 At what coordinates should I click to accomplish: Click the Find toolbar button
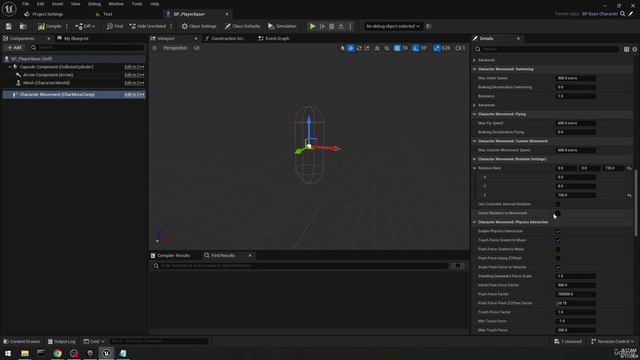[115, 26]
